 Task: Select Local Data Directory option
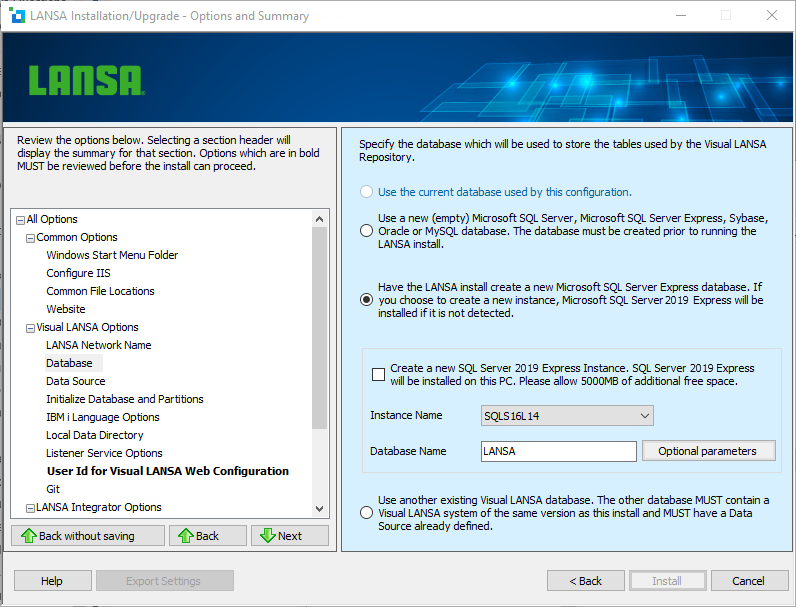[94, 435]
